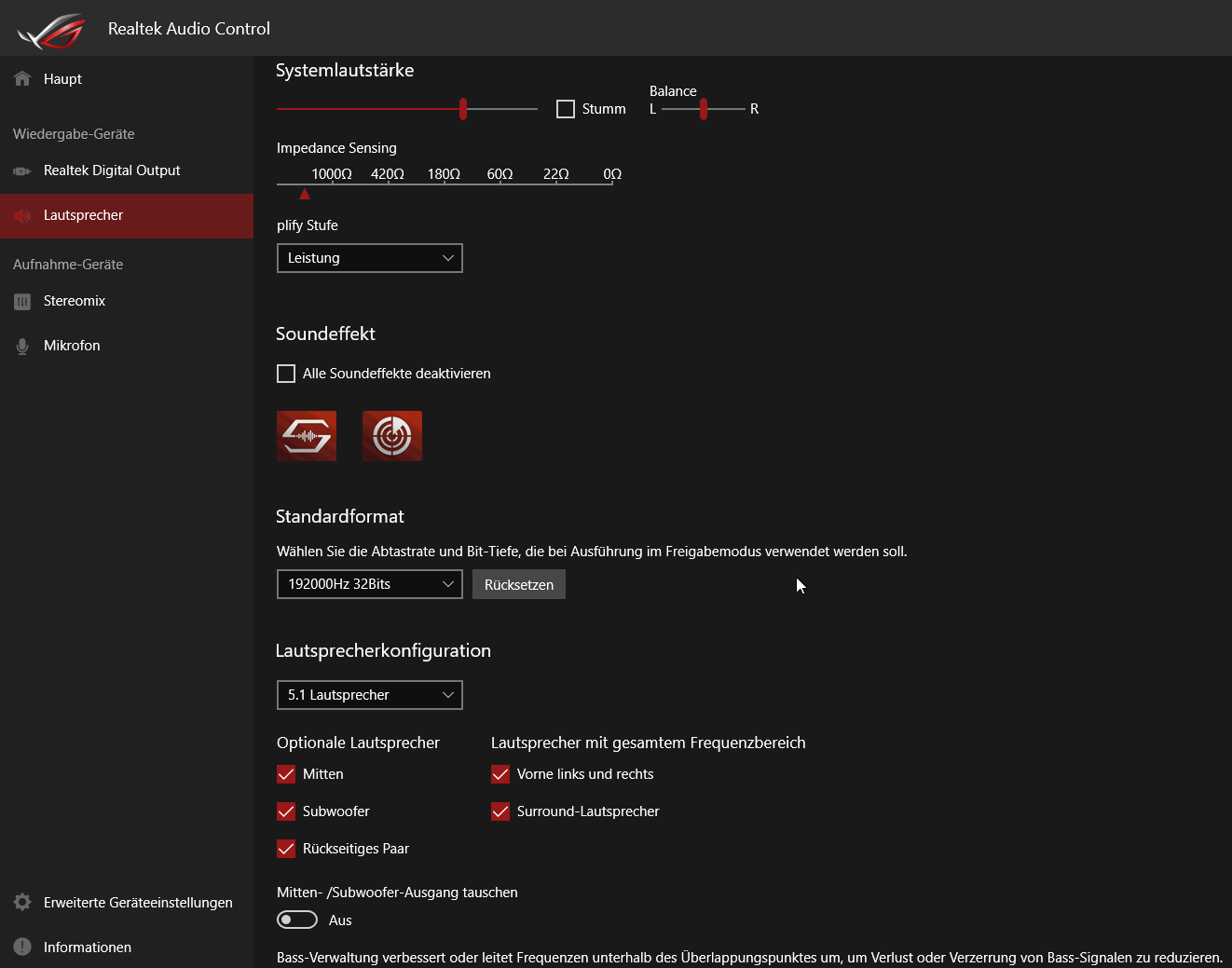
Task: Click the Informationen exclamation icon
Action: 22,947
